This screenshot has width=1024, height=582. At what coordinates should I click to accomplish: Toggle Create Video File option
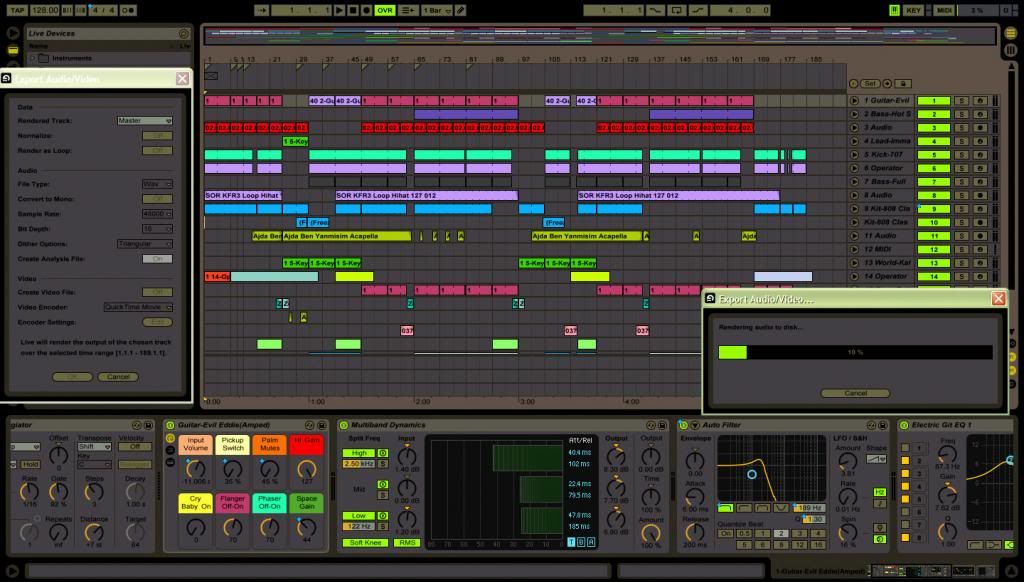point(157,293)
